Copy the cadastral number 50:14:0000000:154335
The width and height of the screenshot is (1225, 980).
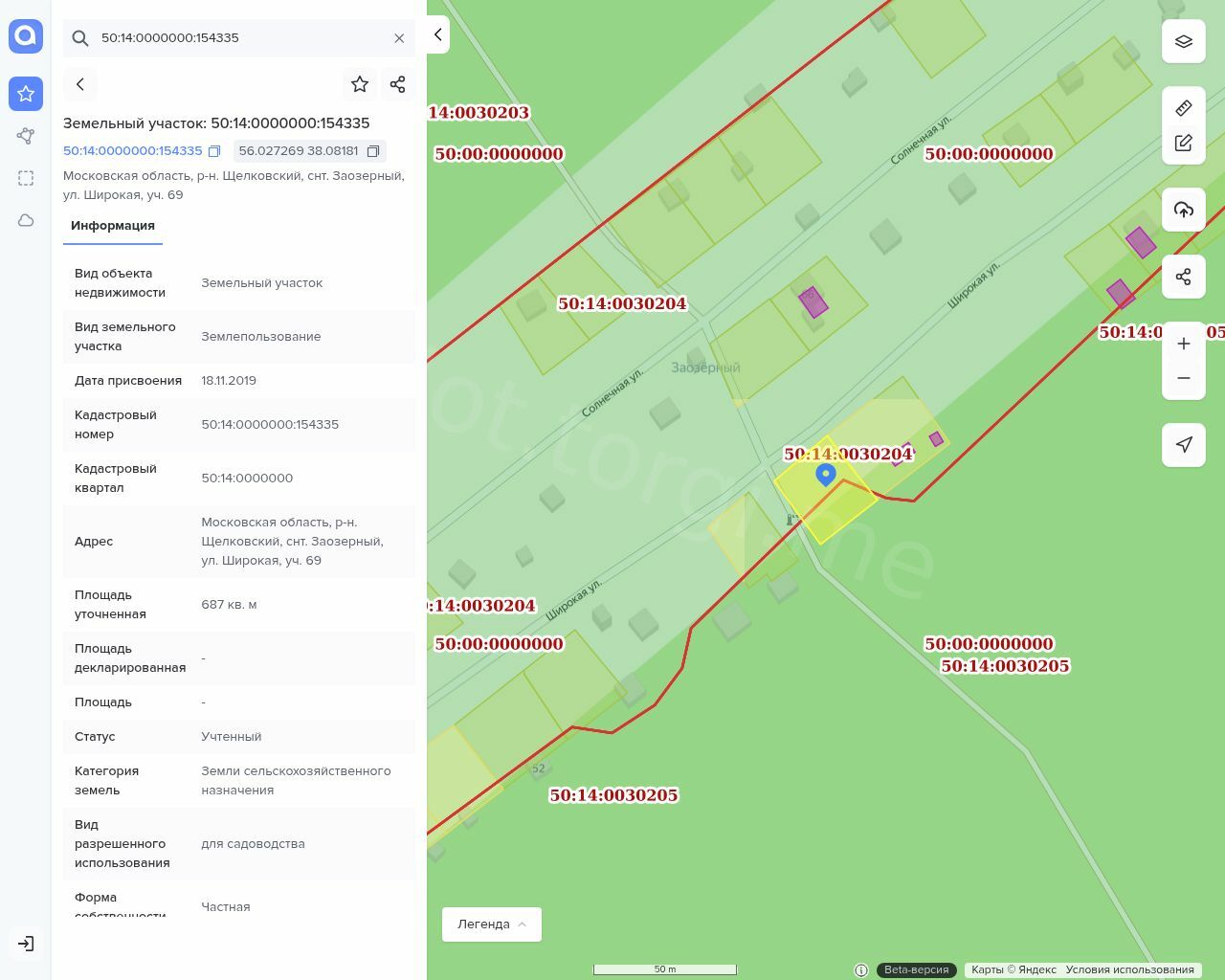coord(214,151)
